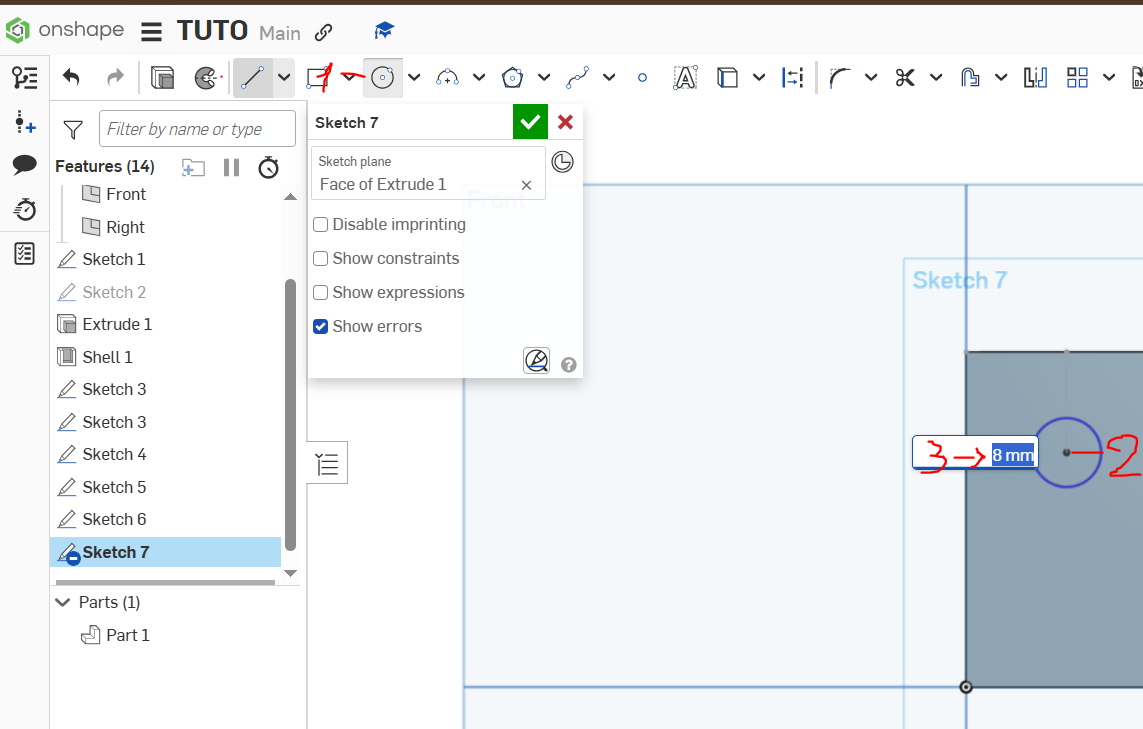
Task: Open the insert/configuration icon in left sidebar
Action: point(25,122)
